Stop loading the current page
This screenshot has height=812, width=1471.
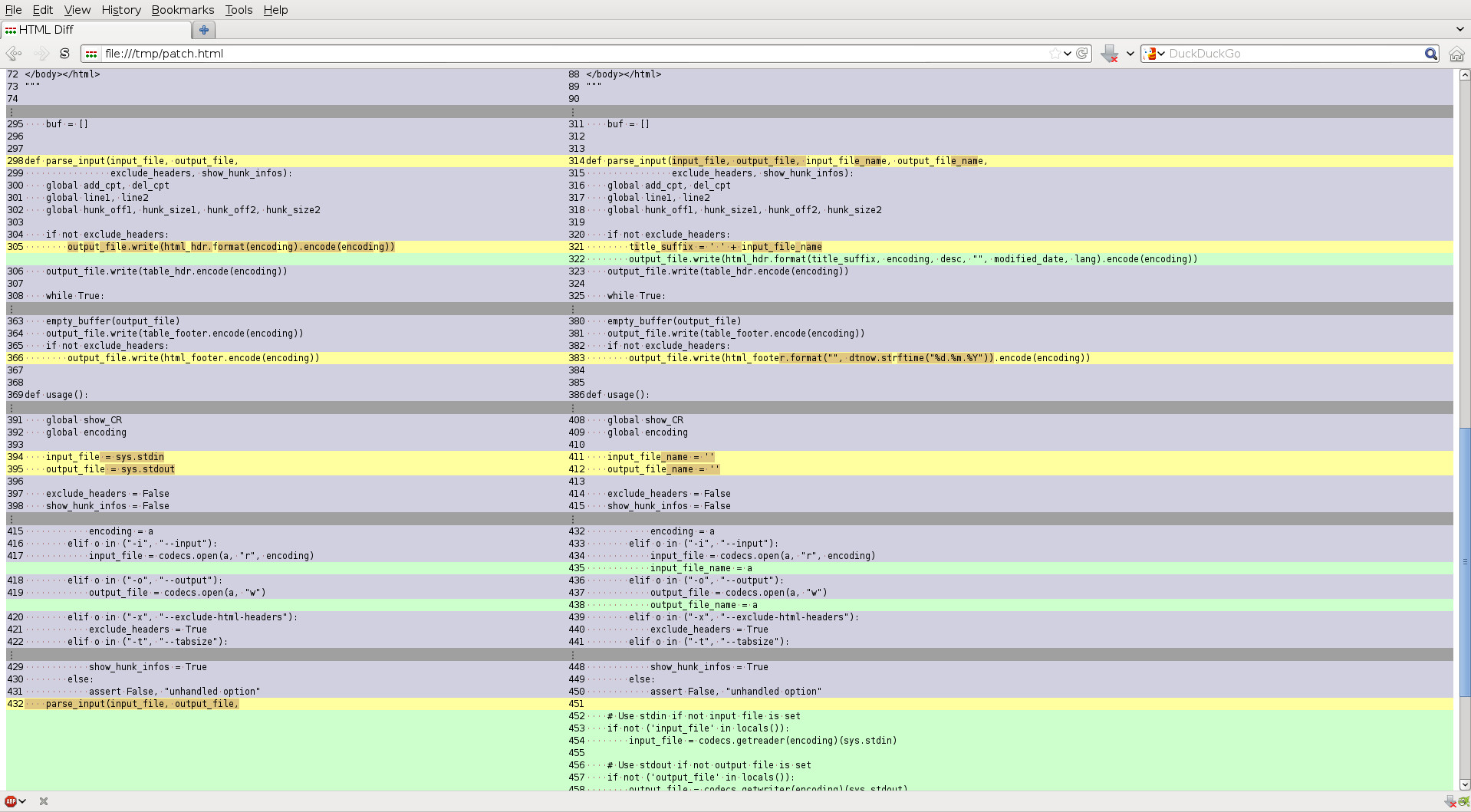click(x=64, y=54)
